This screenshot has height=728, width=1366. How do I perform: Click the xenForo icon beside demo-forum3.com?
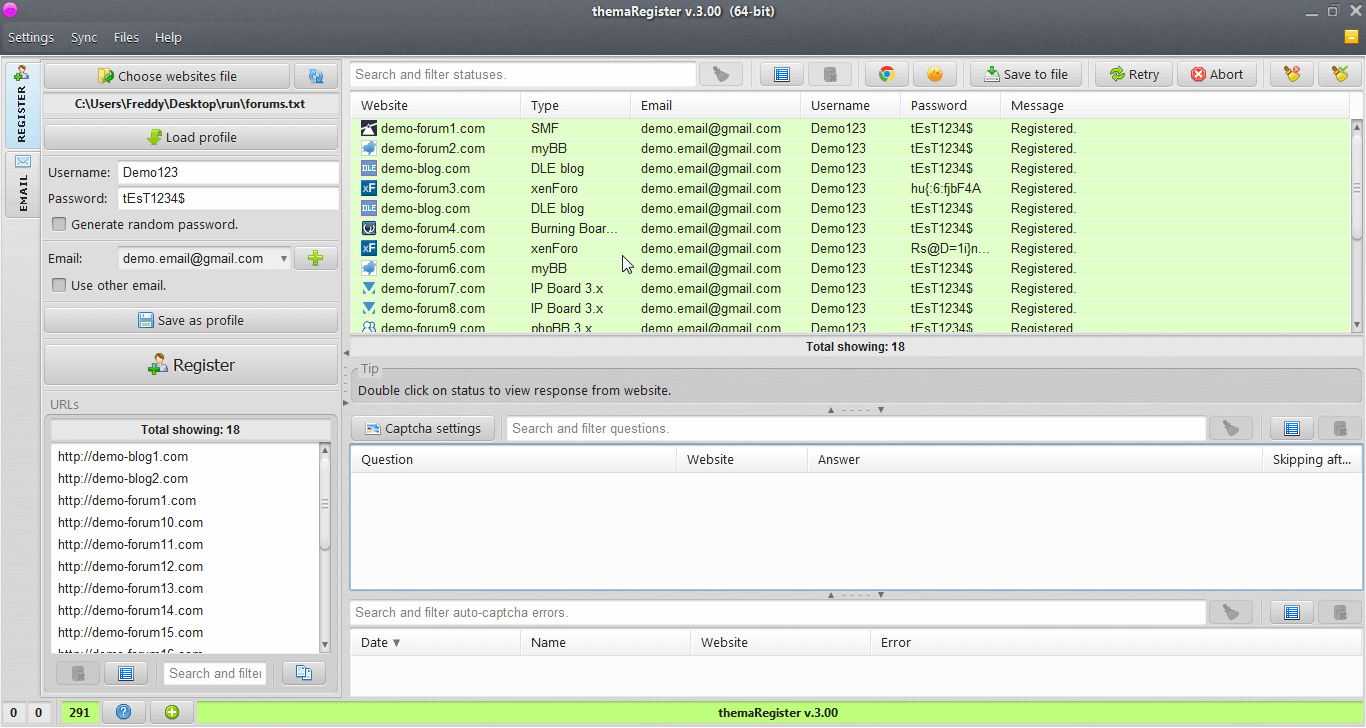(369, 188)
